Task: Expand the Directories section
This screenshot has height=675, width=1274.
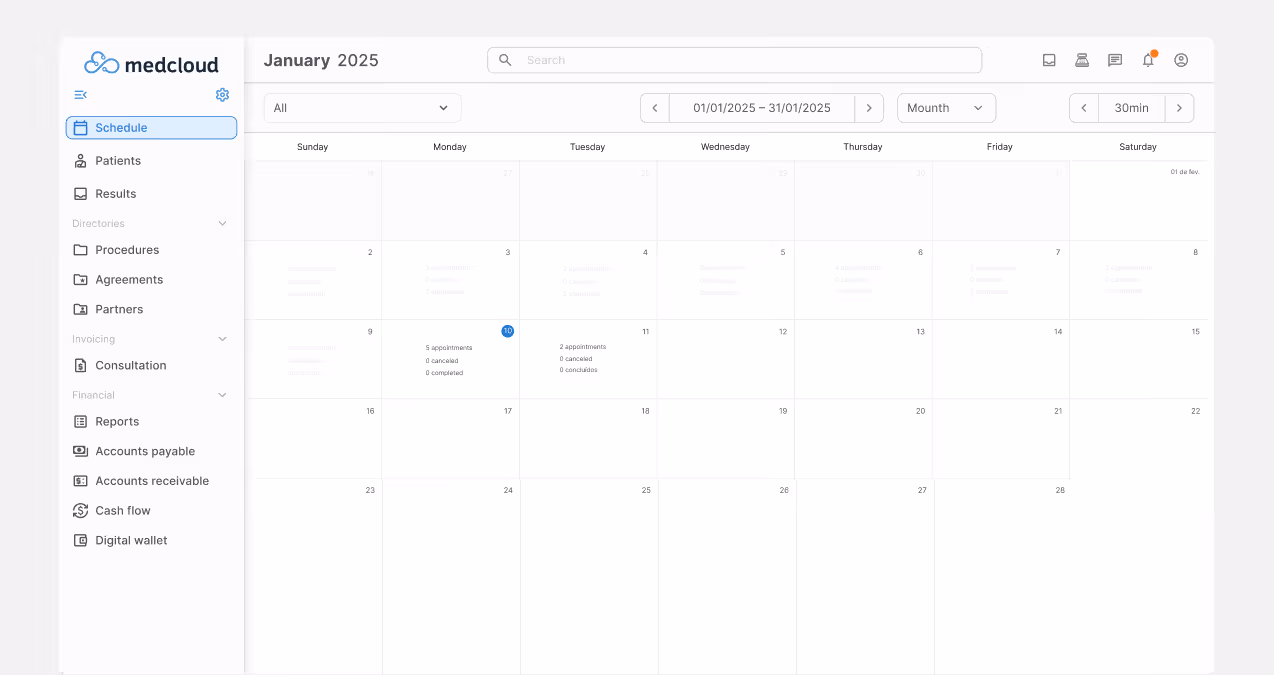Action: click(221, 223)
